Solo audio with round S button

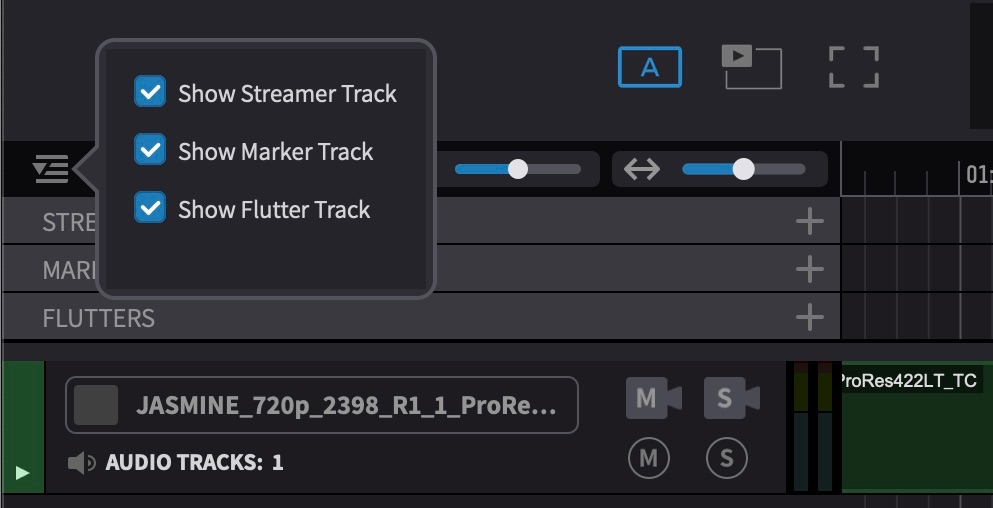726,458
